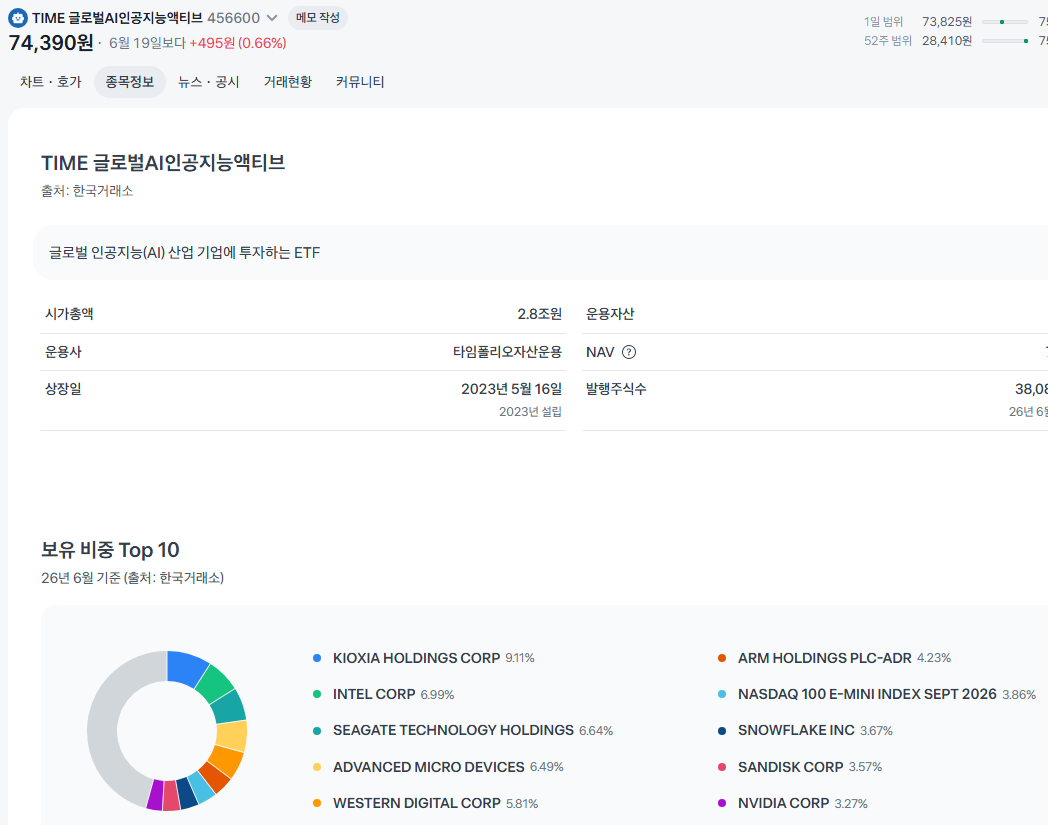Click the NAV help question mark icon
The image size is (1048, 825).
pyautogui.click(x=629, y=352)
